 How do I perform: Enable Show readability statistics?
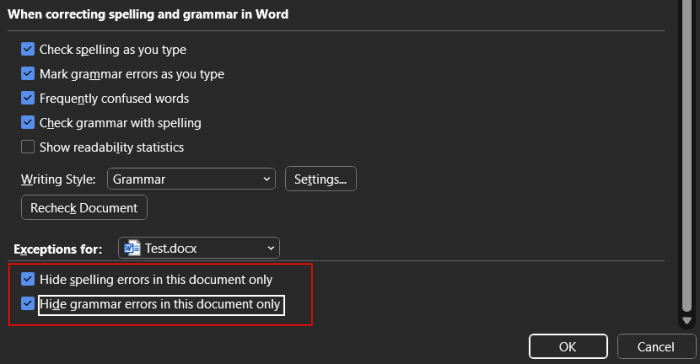click(x=28, y=147)
